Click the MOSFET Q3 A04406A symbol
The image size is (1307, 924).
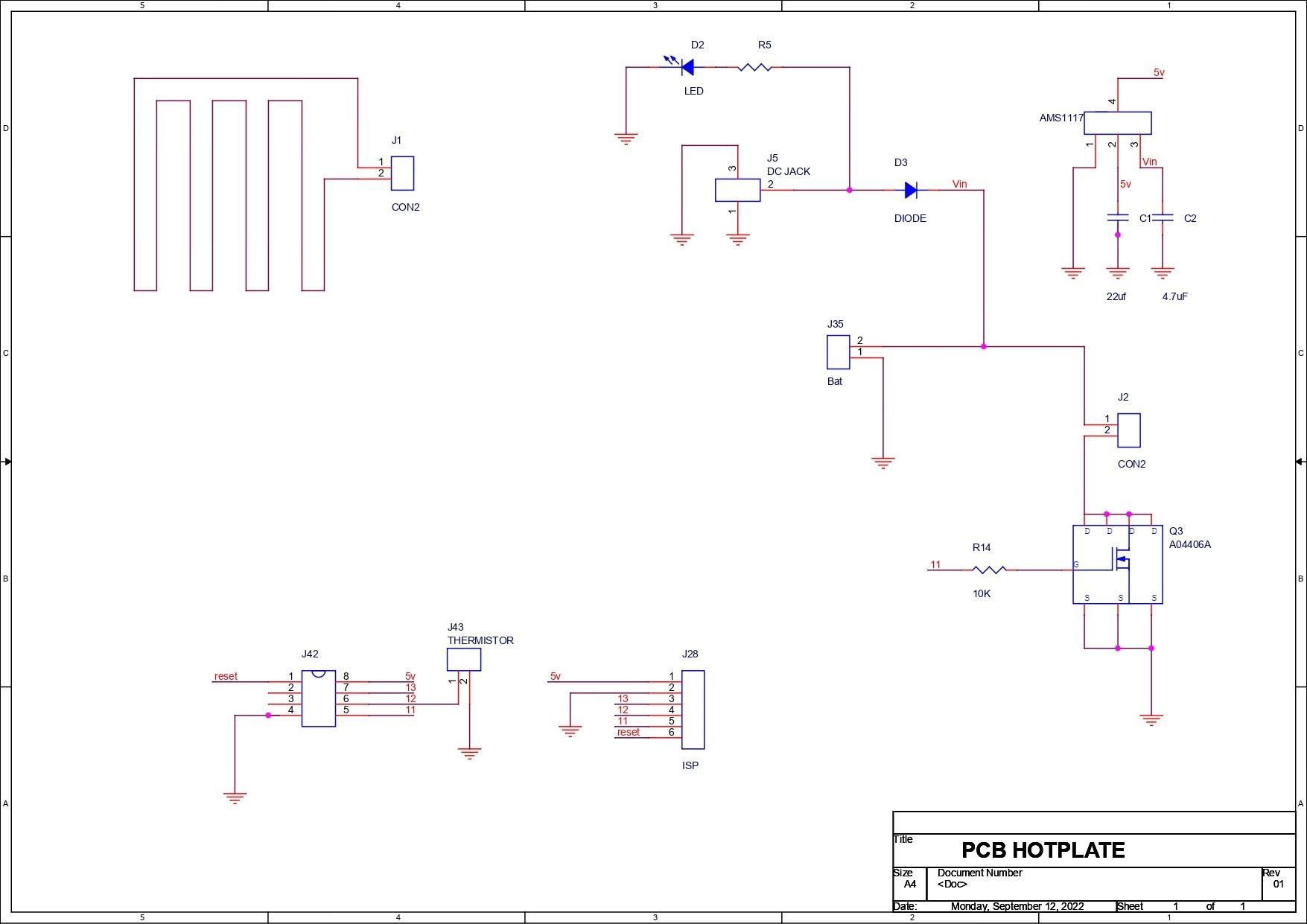(x=1119, y=564)
